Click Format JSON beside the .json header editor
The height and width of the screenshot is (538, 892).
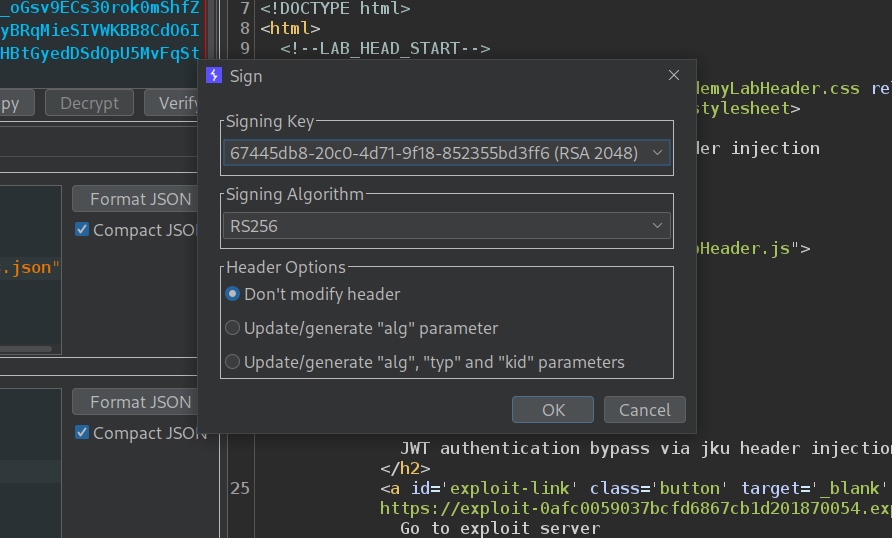coord(140,199)
